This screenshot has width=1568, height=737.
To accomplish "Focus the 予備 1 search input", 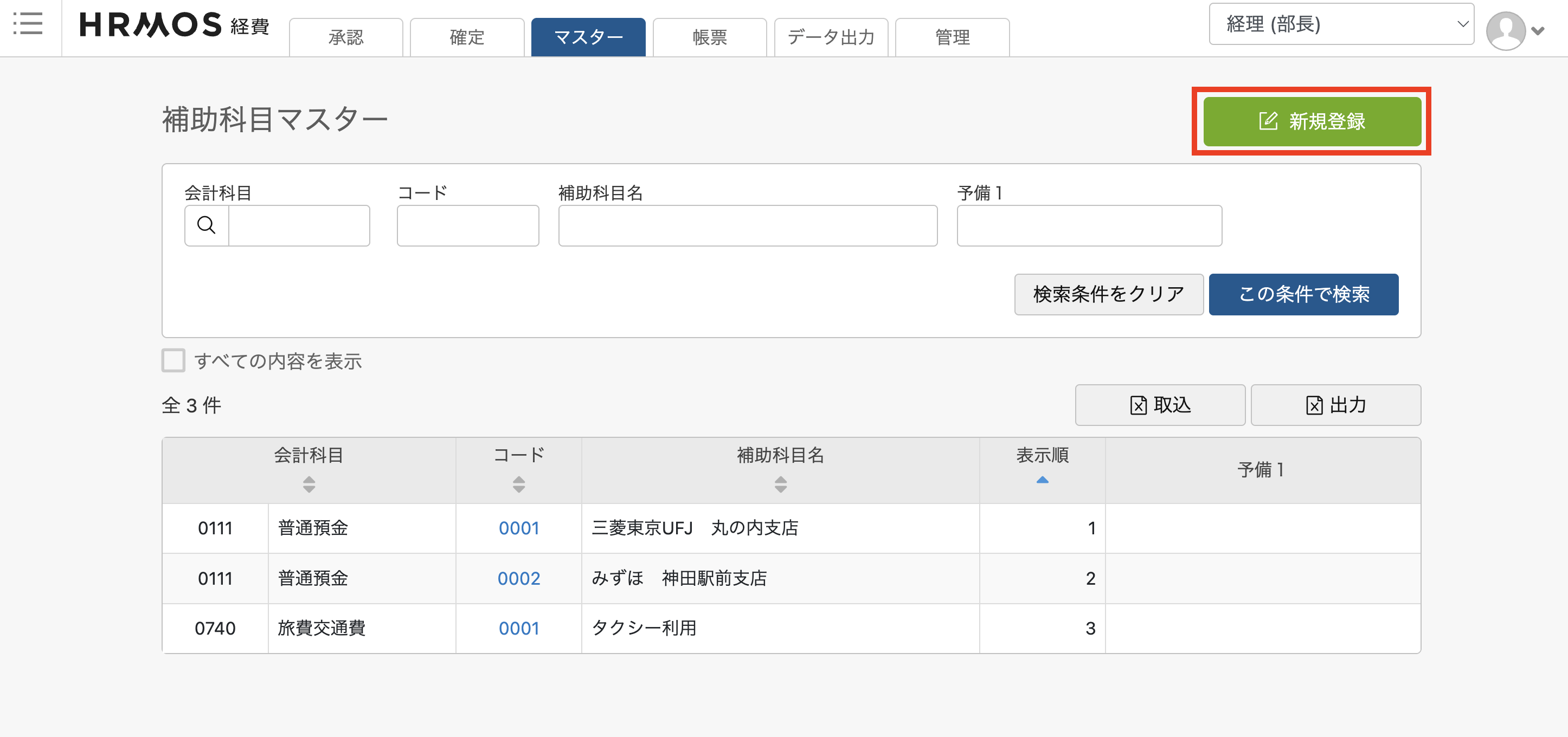I will 1089,225.
